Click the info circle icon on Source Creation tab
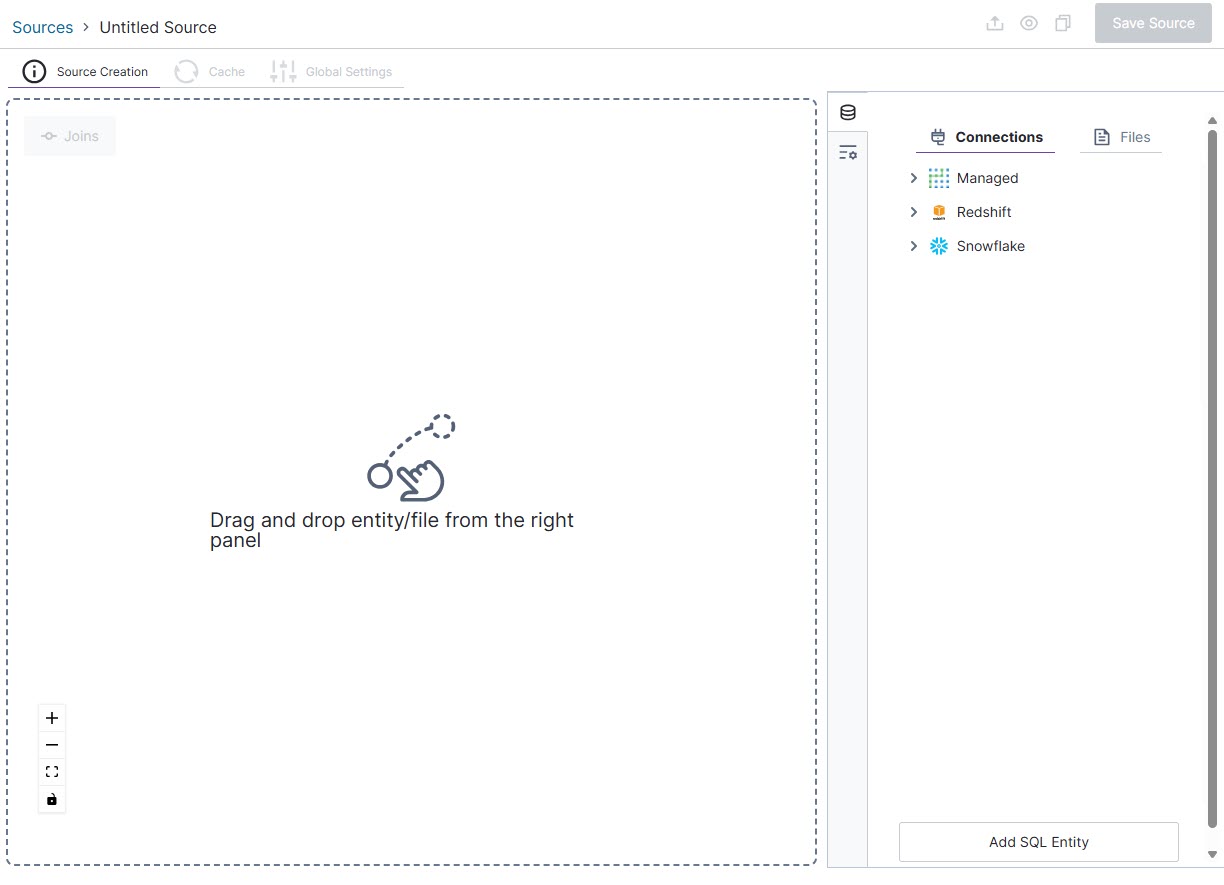Viewport: 1224px width, 885px height. click(33, 71)
